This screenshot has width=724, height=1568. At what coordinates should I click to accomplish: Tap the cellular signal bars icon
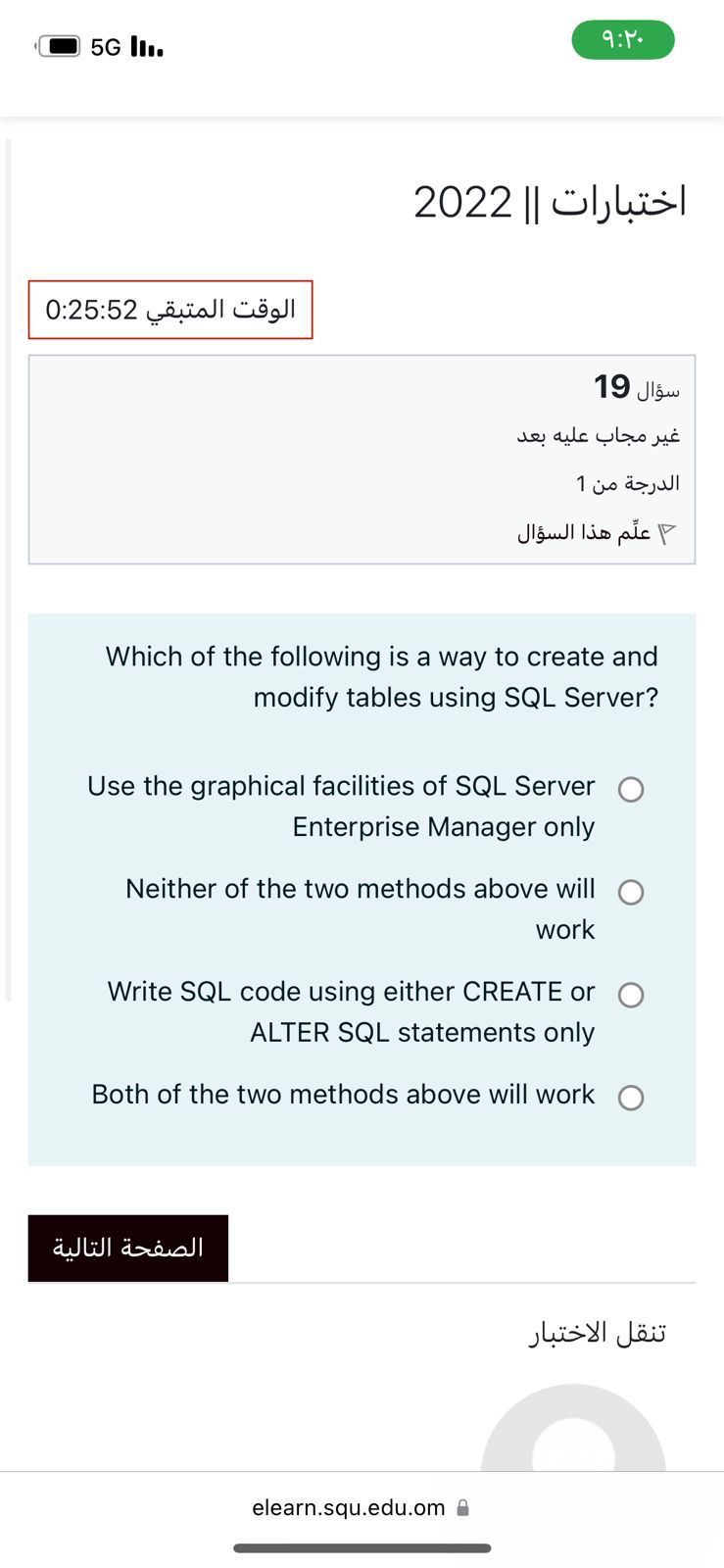[146, 47]
